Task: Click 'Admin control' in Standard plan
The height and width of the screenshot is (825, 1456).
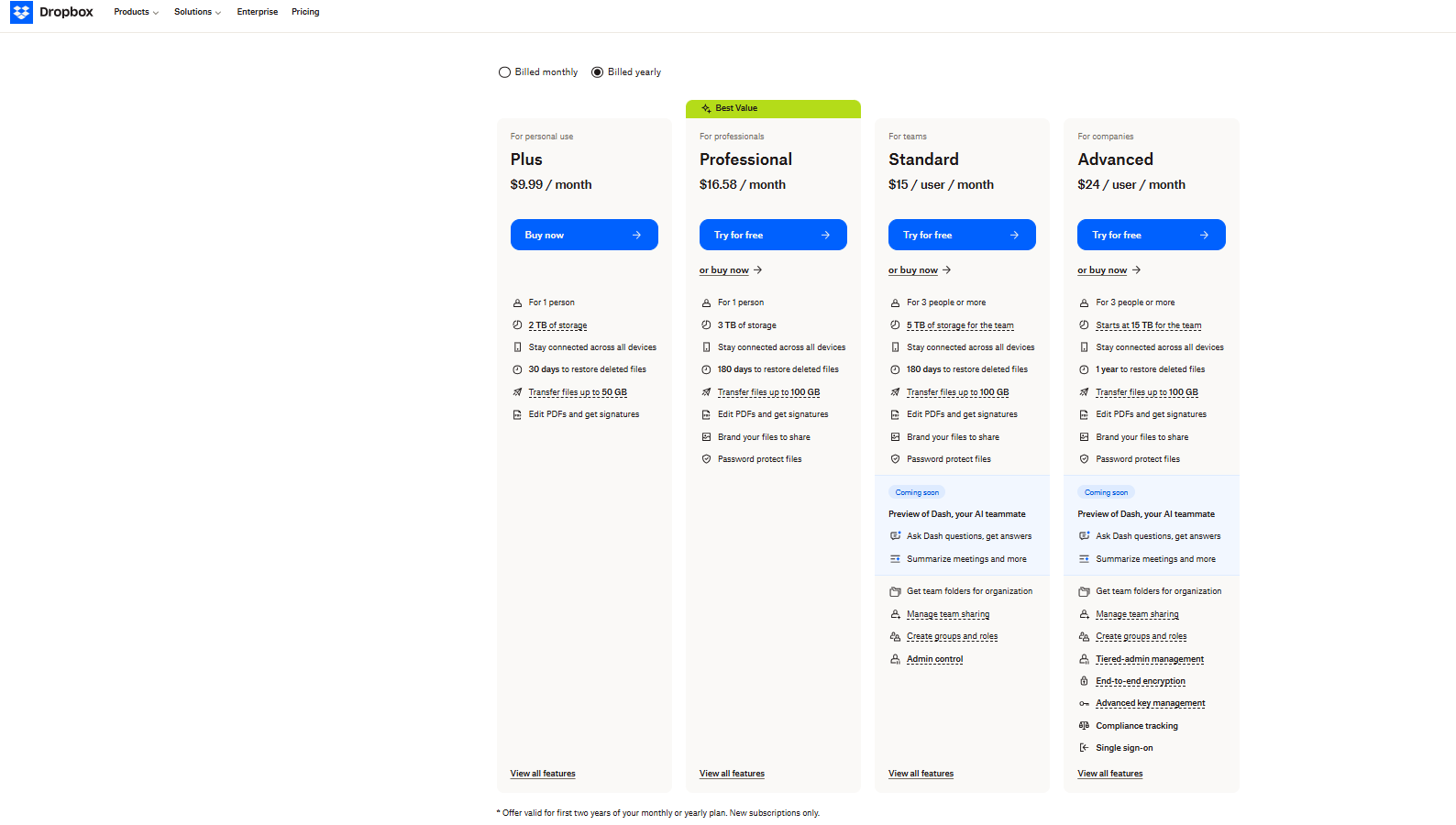Action: (x=934, y=659)
